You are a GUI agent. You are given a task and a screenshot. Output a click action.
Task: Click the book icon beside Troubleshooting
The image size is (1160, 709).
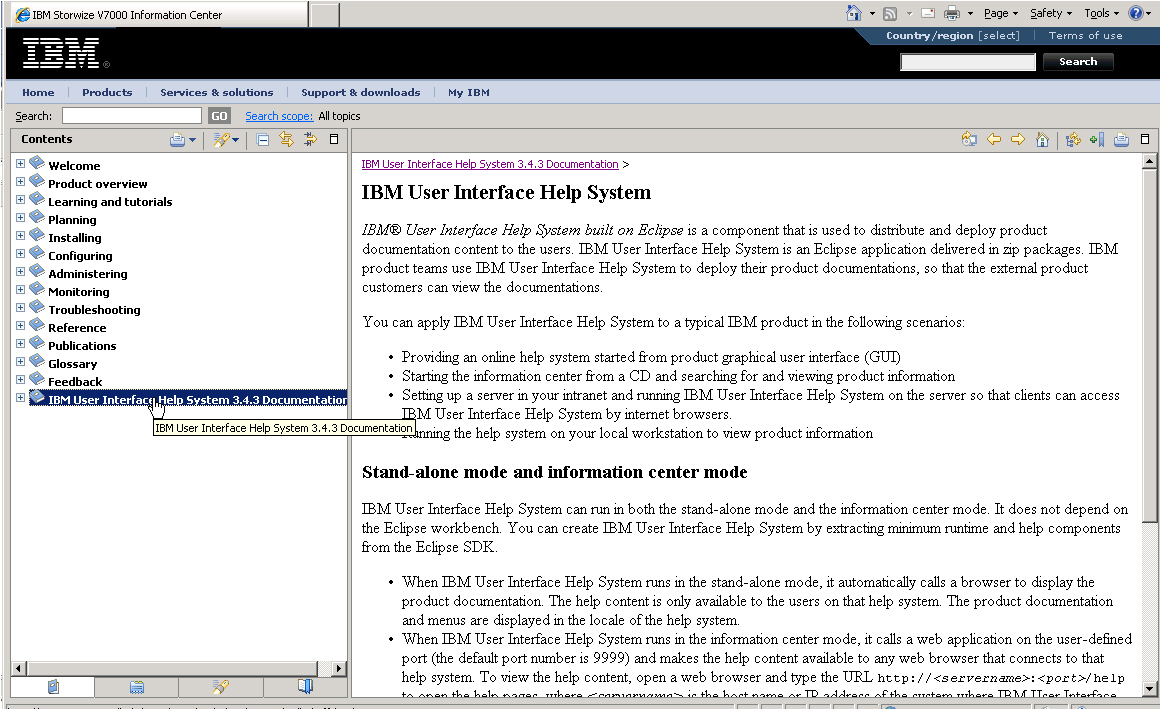[37, 306]
